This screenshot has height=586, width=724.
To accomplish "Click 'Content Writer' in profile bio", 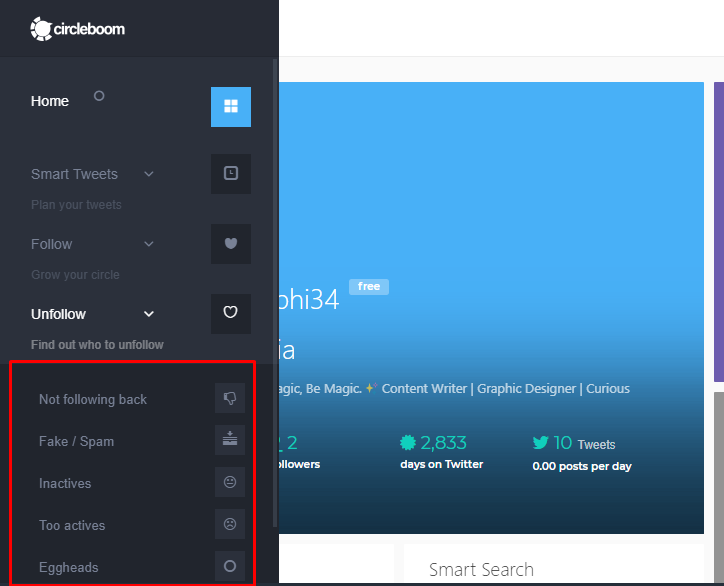I will (424, 389).
